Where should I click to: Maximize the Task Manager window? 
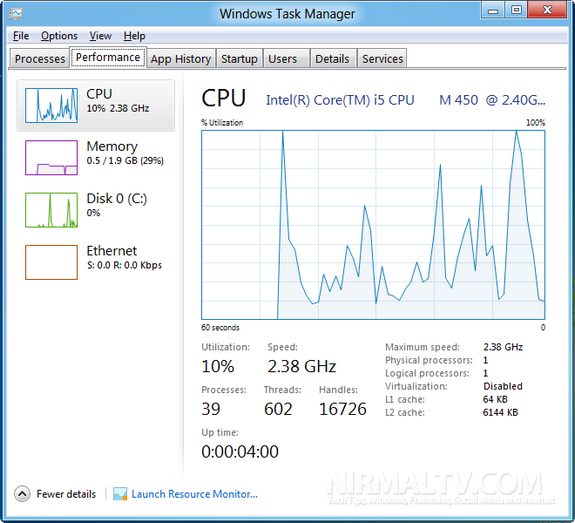516,10
